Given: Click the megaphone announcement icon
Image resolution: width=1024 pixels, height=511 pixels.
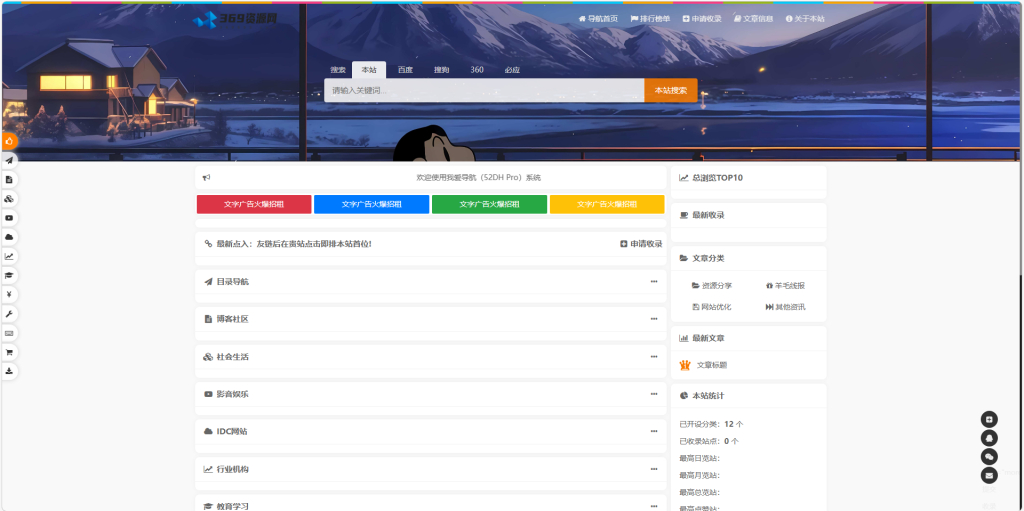Looking at the screenshot, I should 206,178.
